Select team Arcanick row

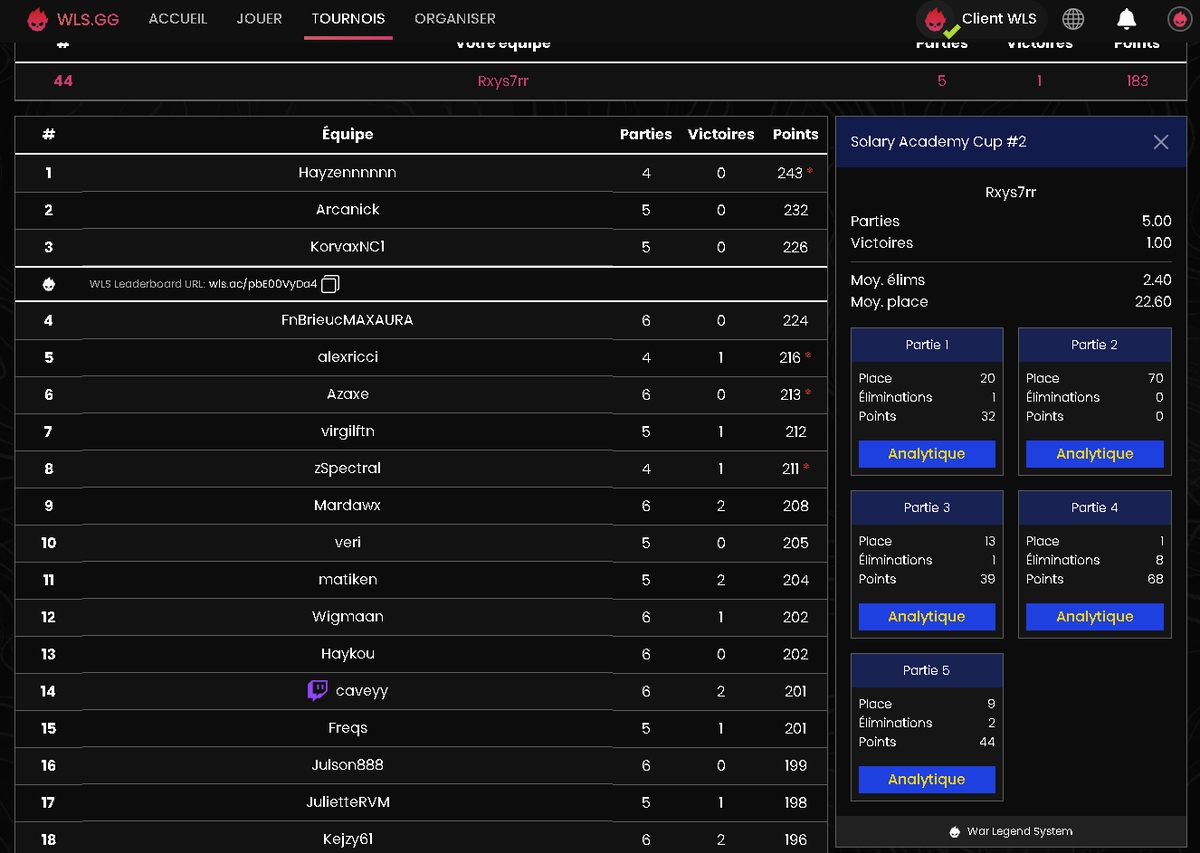pos(421,210)
